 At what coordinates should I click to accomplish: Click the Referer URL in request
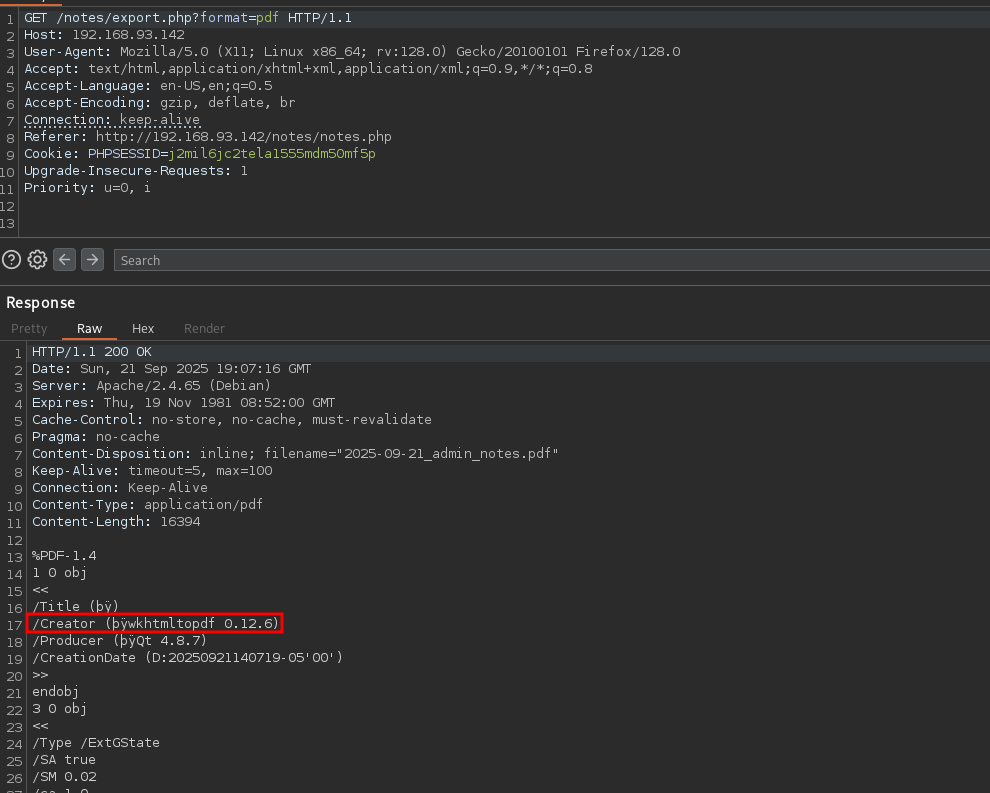tap(243, 137)
